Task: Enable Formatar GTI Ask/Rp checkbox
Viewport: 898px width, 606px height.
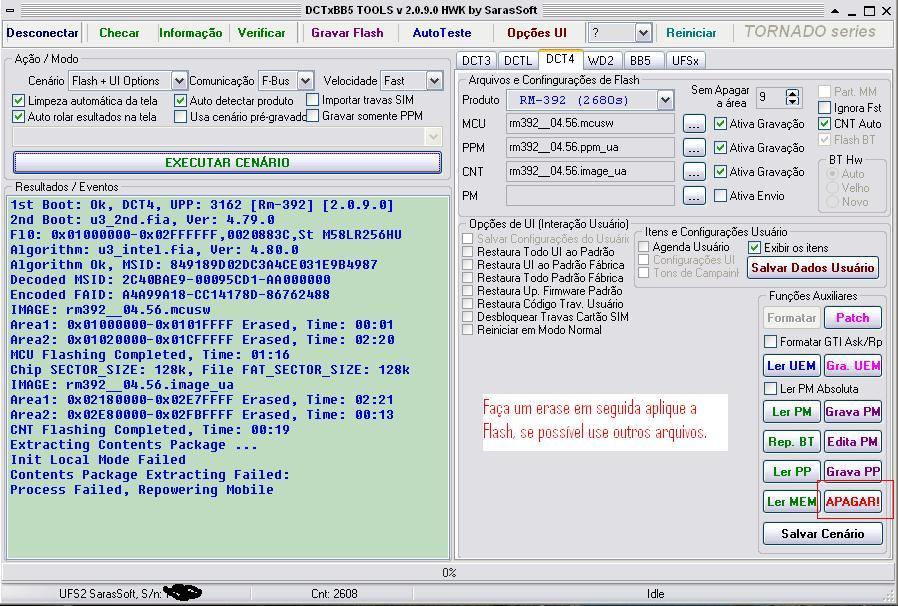Action: [771, 342]
